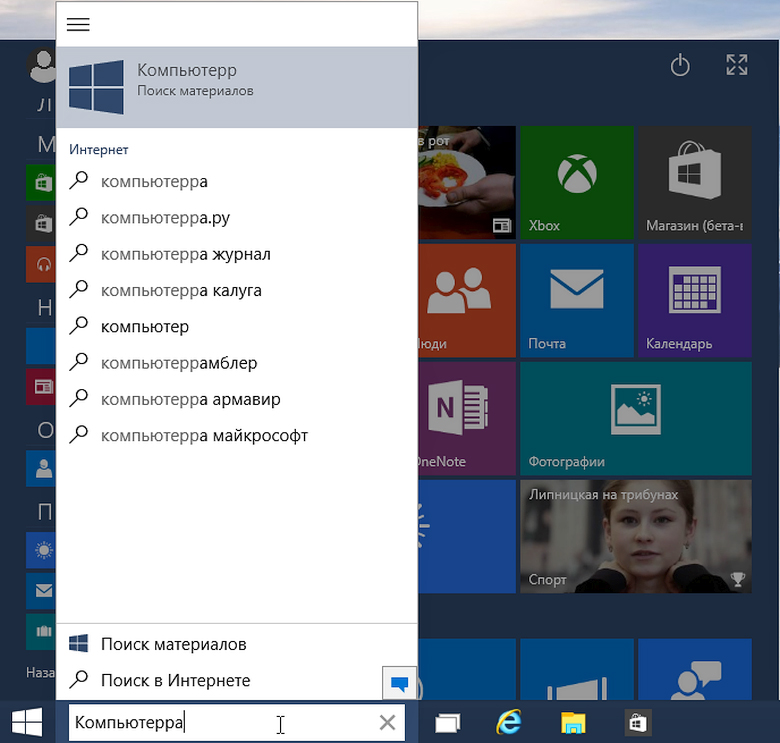Click the Назад back link
This screenshot has width=780, height=743.
41,673
